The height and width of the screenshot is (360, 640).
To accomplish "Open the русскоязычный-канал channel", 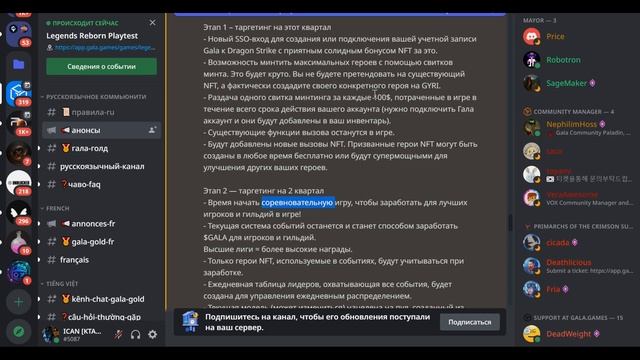I will [x=101, y=166].
